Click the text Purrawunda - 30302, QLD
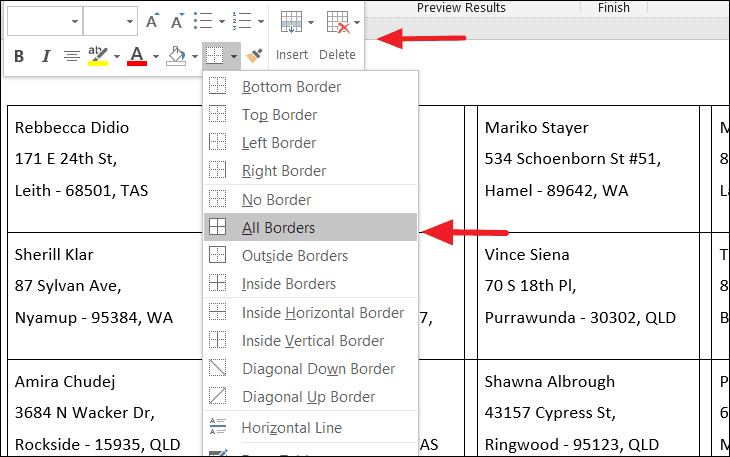Screen dimensions: 730x457 (x=580, y=318)
